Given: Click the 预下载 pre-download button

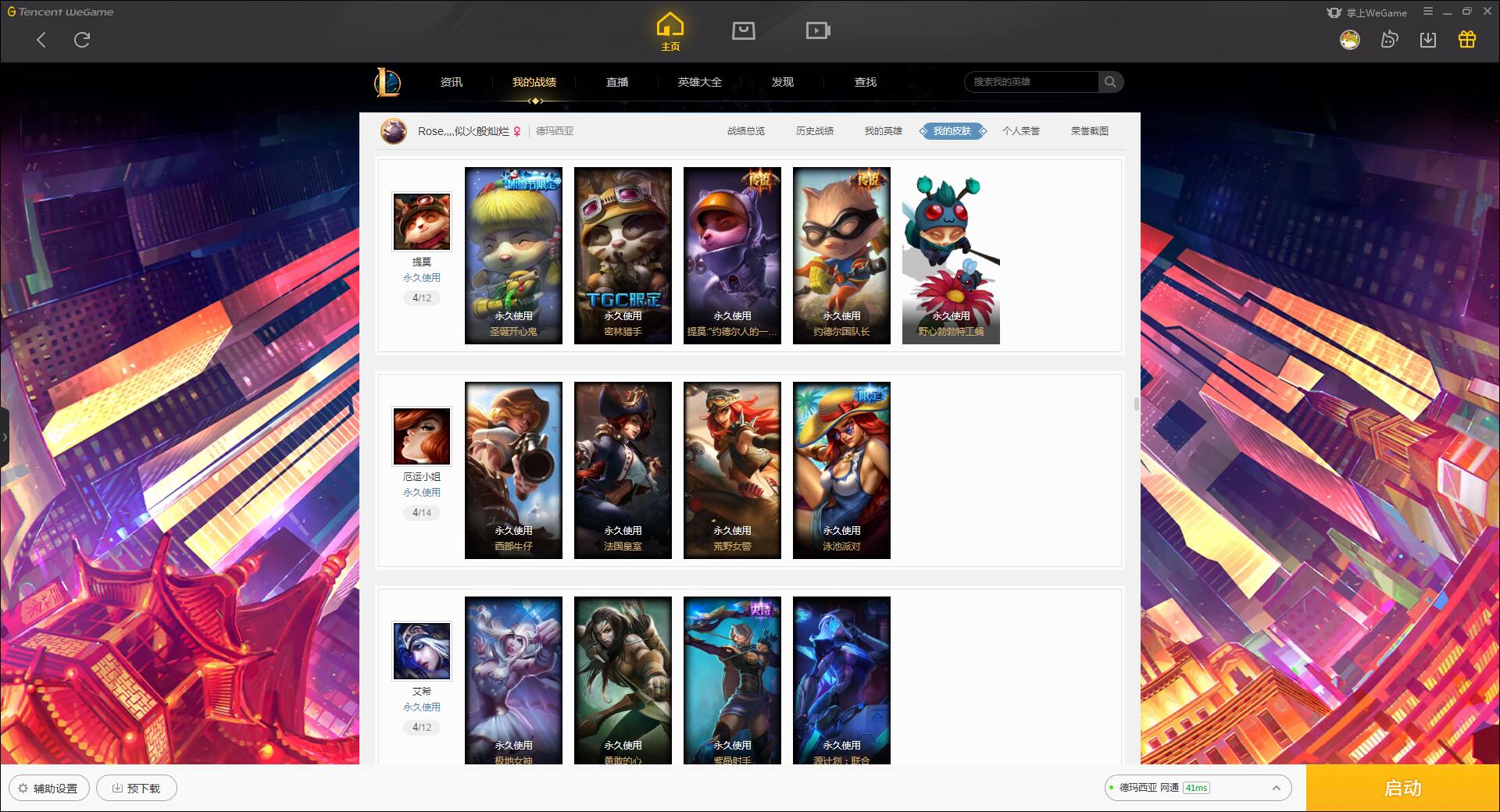Looking at the screenshot, I should [x=137, y=789].
